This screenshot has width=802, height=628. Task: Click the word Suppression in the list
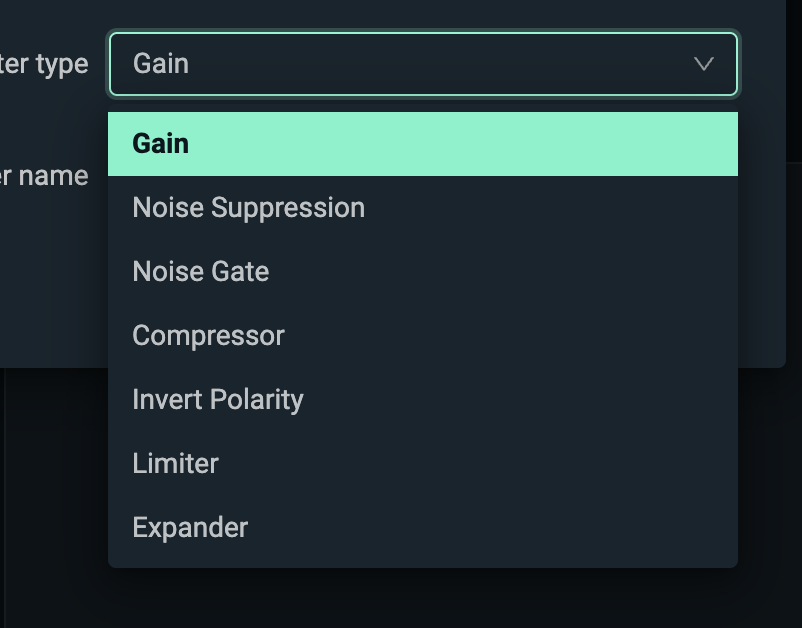pos(301,208)
